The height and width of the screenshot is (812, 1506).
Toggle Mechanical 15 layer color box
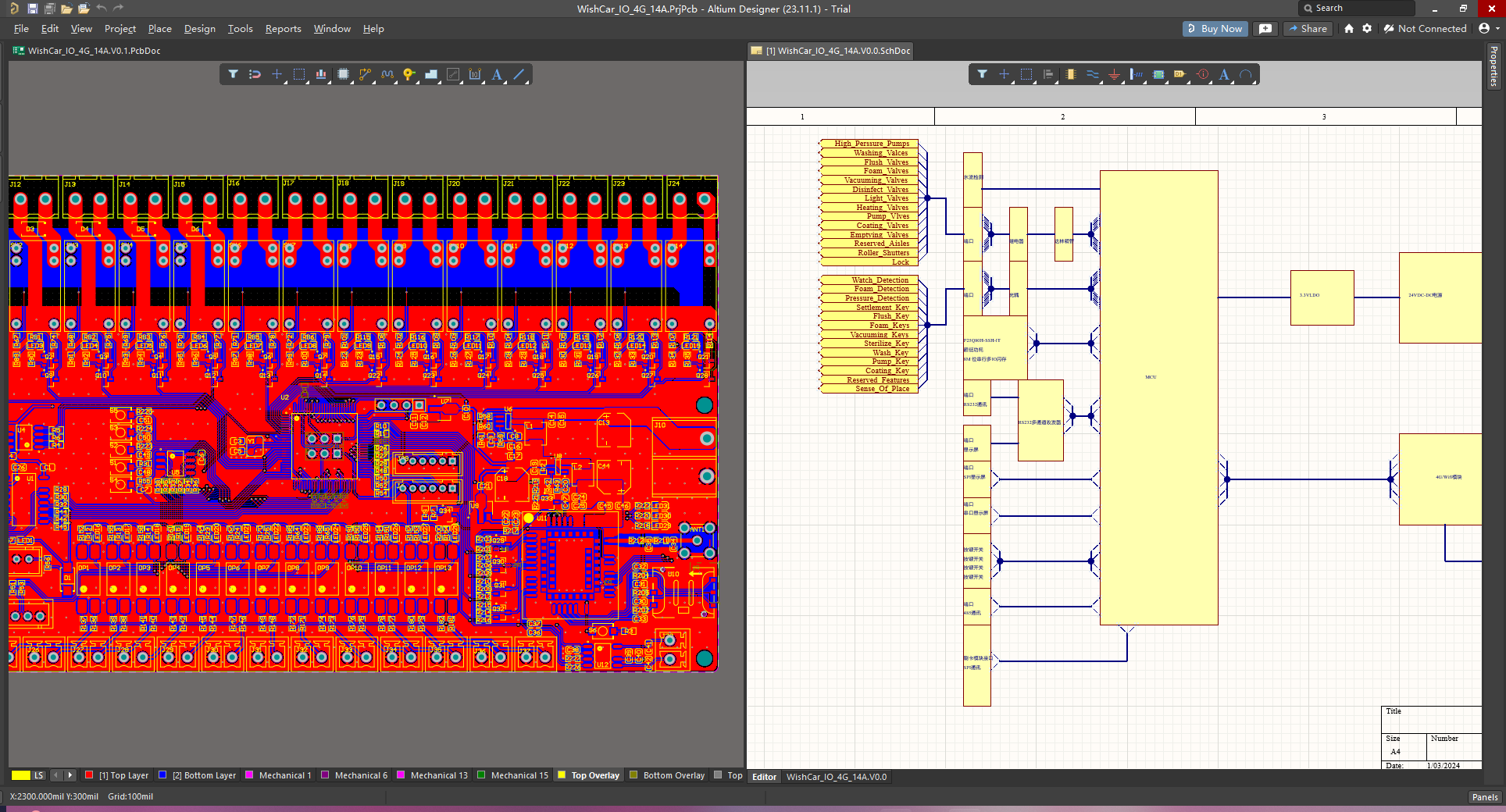pyautogui.click(x=481, y=775)
